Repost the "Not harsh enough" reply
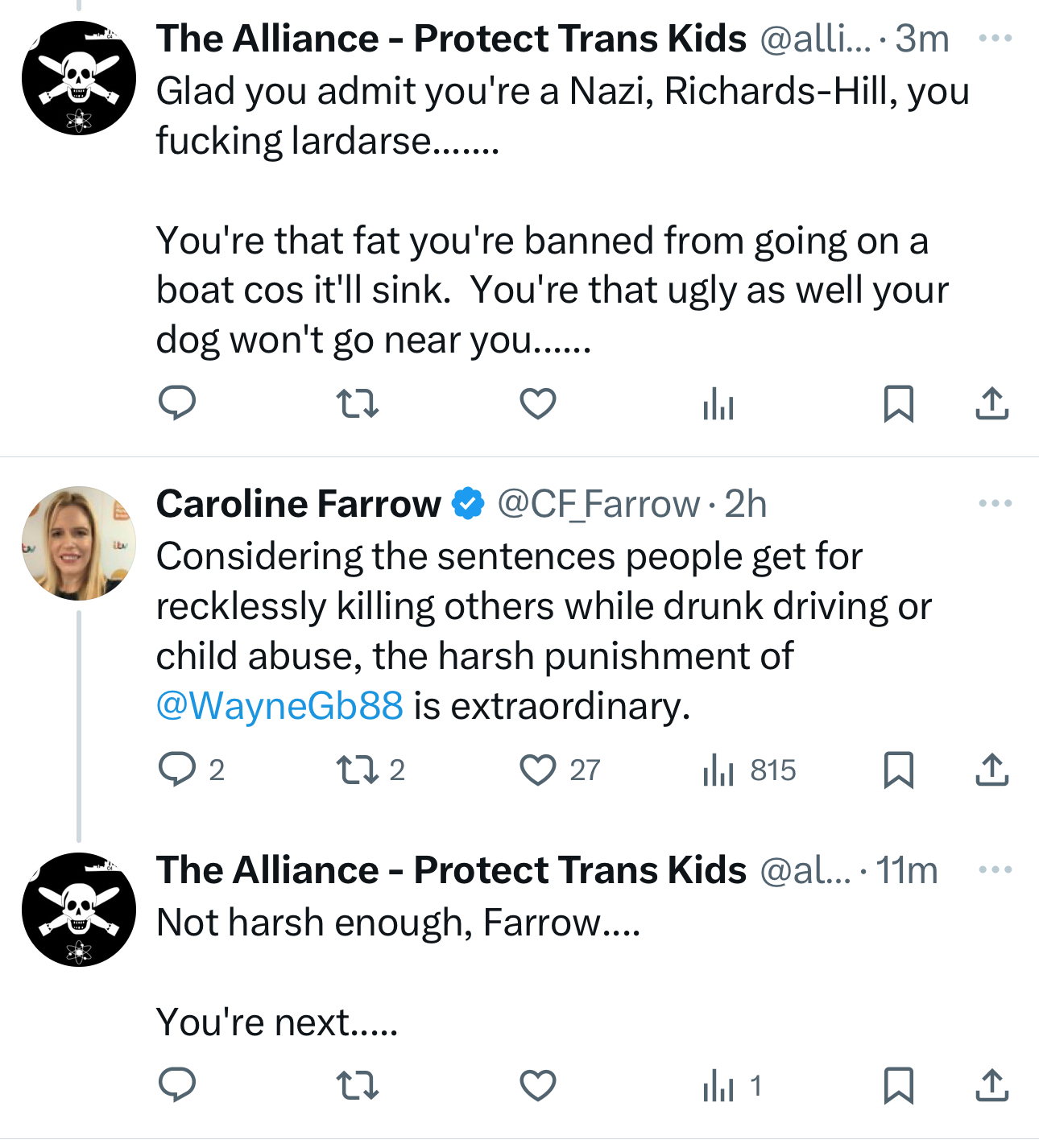 click(357, 1085)
